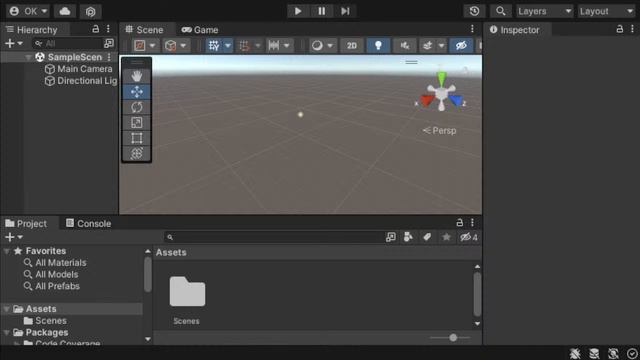Viewport: 640px width, 360px height.
Task: Collapse the Favorites tree group
Action: click(x=7, y=251)
